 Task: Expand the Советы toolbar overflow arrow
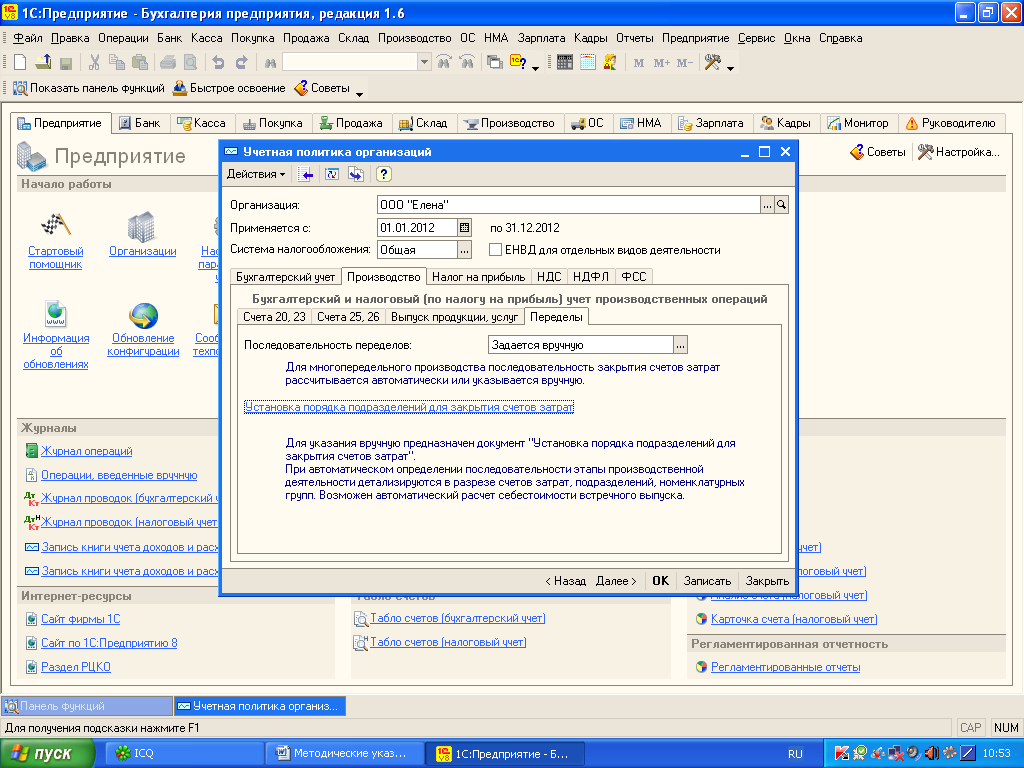pyautogui.click(x=359, y=92)
